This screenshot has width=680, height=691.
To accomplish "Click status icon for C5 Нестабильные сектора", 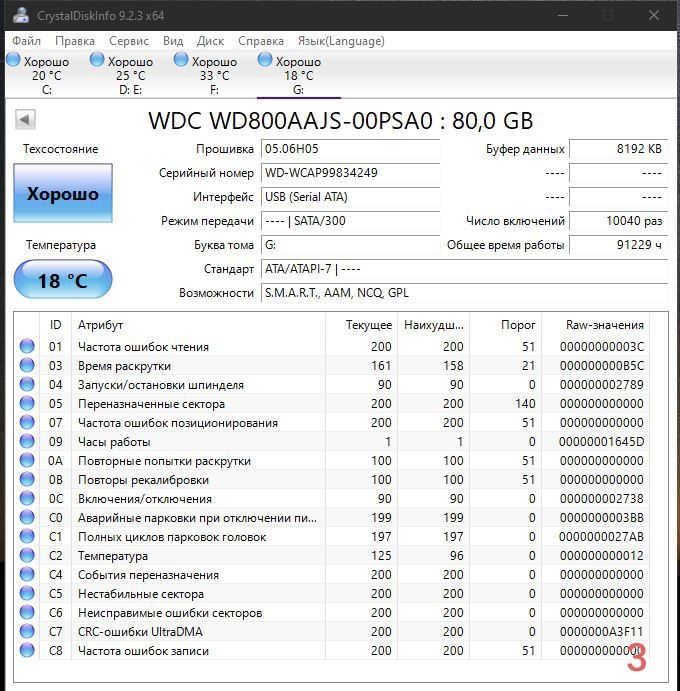I will click(x=27, y=593).
